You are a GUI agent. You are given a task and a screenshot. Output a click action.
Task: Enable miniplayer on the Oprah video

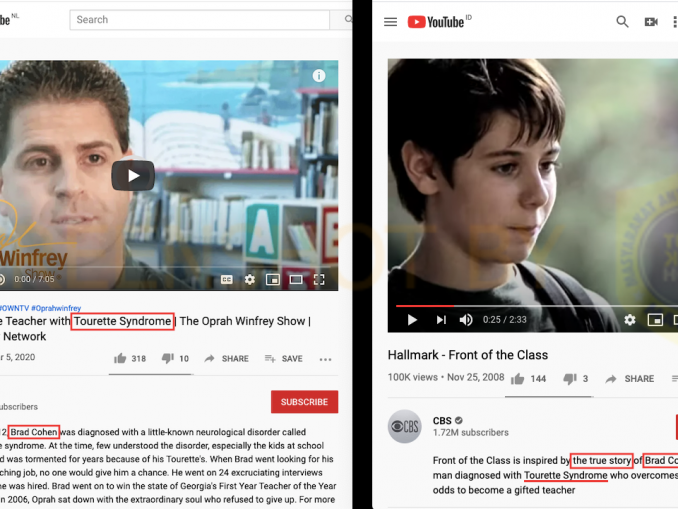(273, 280)
